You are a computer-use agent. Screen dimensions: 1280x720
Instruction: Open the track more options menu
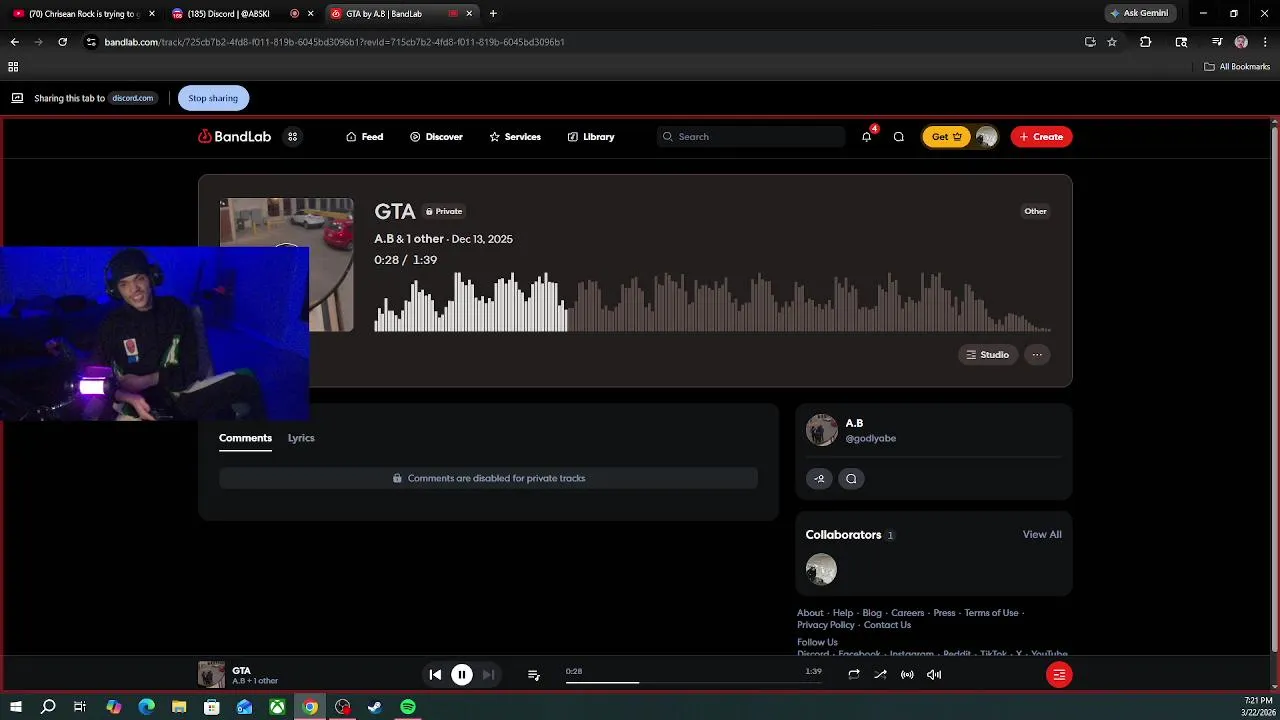coord(1037,355)
